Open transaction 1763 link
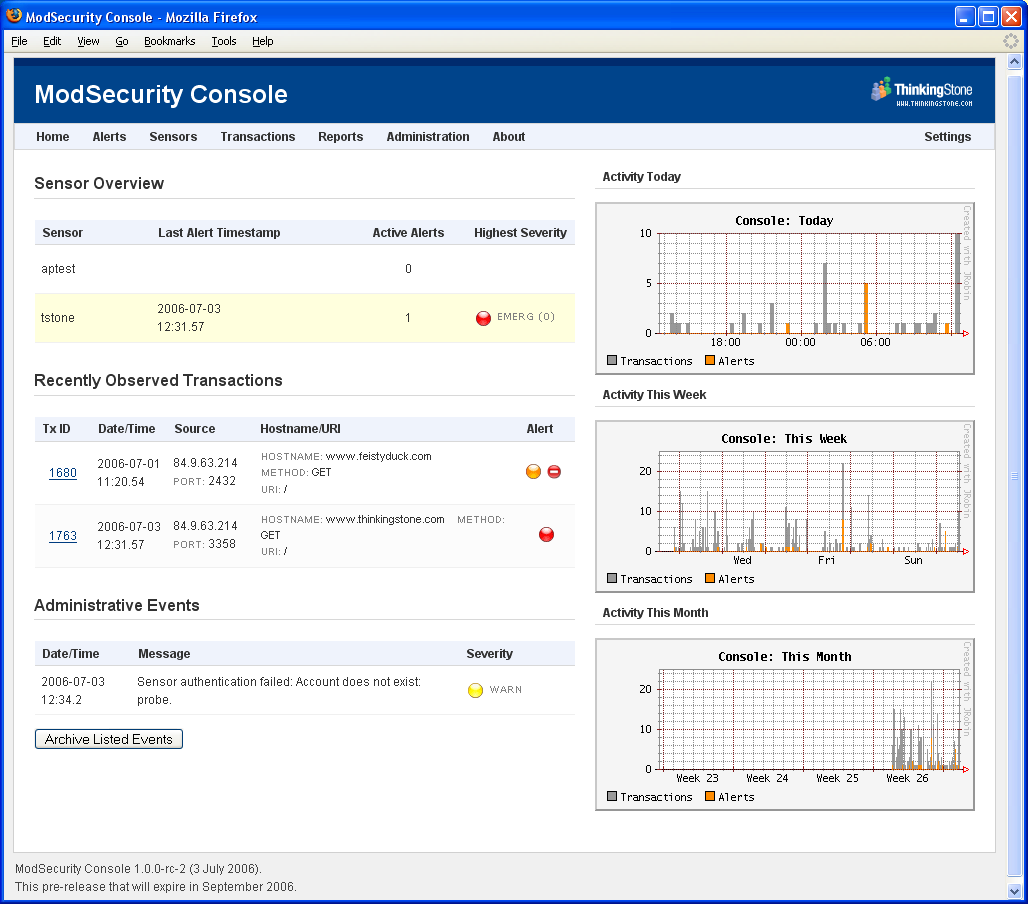The height and width of the screenshot is (904, 1028). point(63,536)
